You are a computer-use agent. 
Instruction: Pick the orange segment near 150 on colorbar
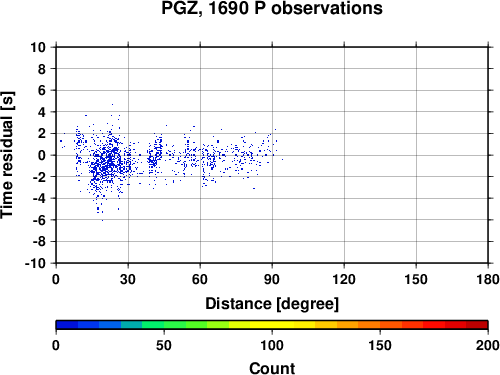[380, 325]
